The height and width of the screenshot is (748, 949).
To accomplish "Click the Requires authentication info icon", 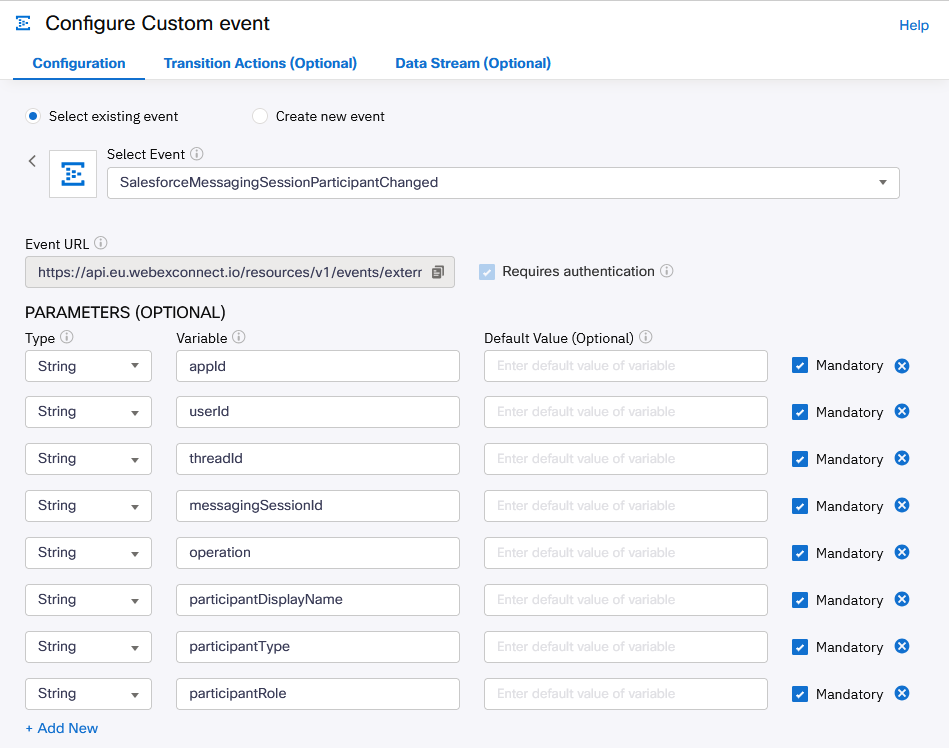I will pos(667,271).
